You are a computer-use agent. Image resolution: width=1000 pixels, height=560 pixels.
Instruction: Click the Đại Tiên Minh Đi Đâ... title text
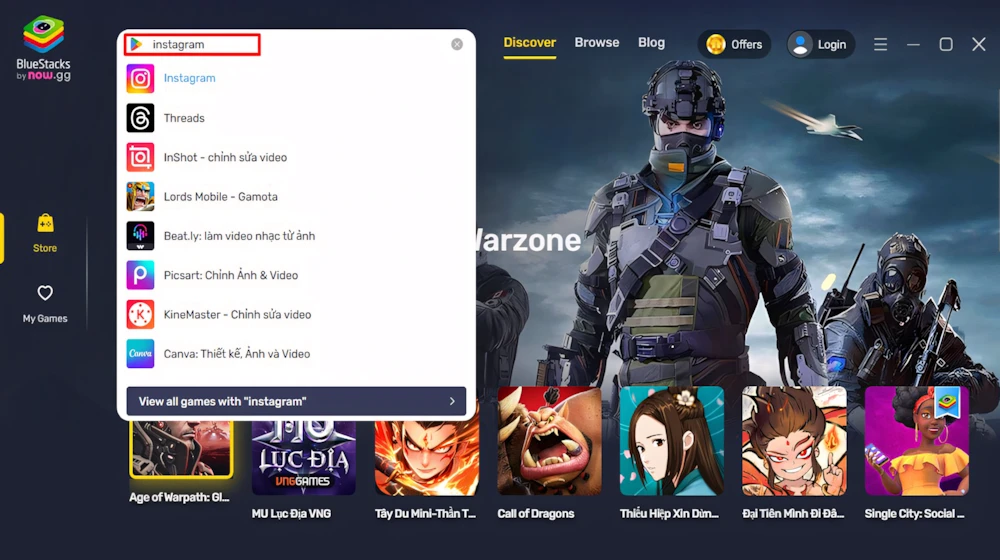coord(793,513)
